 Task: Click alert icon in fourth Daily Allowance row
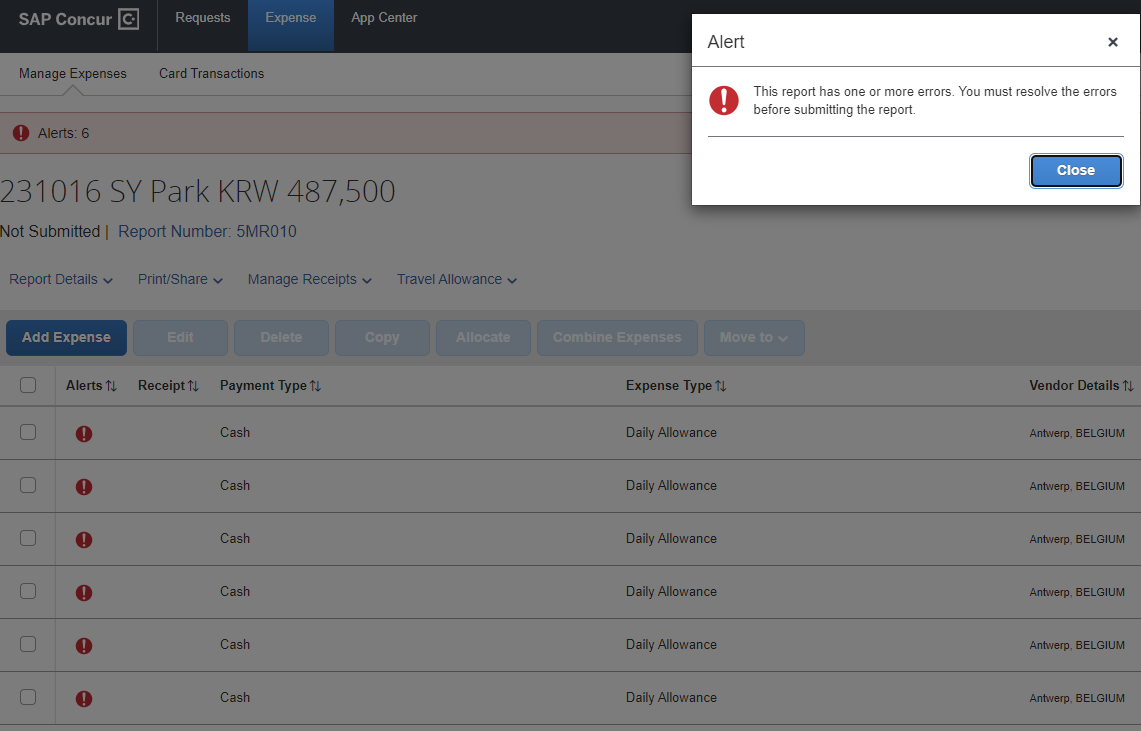(x=84, y=593)
